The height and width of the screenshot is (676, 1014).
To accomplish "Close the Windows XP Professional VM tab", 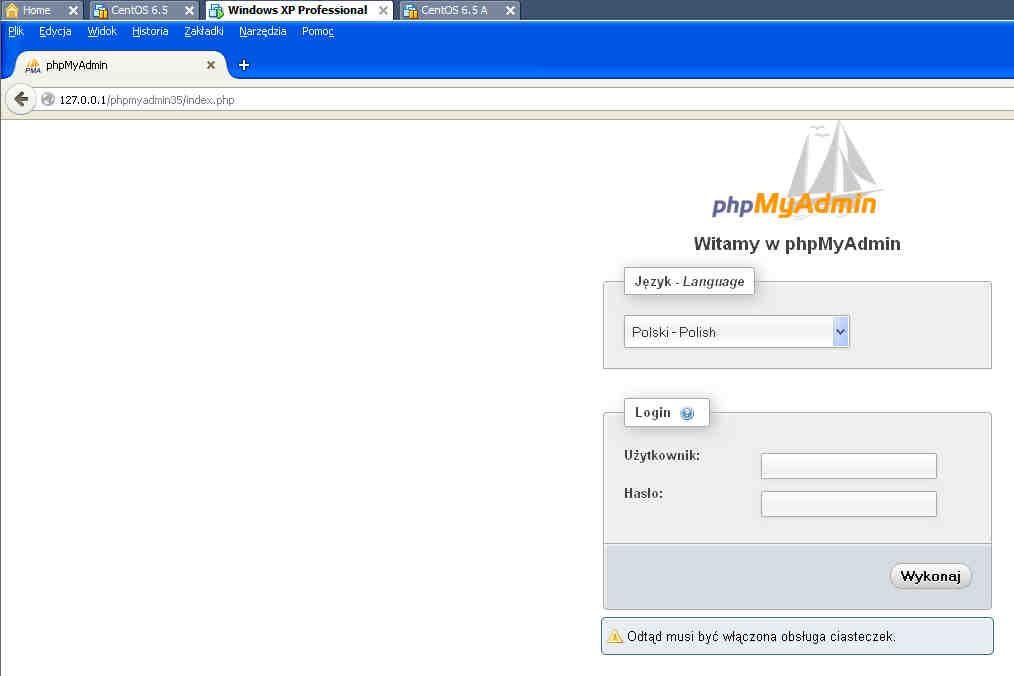I will pyautogui.click(x=383, y=10).
